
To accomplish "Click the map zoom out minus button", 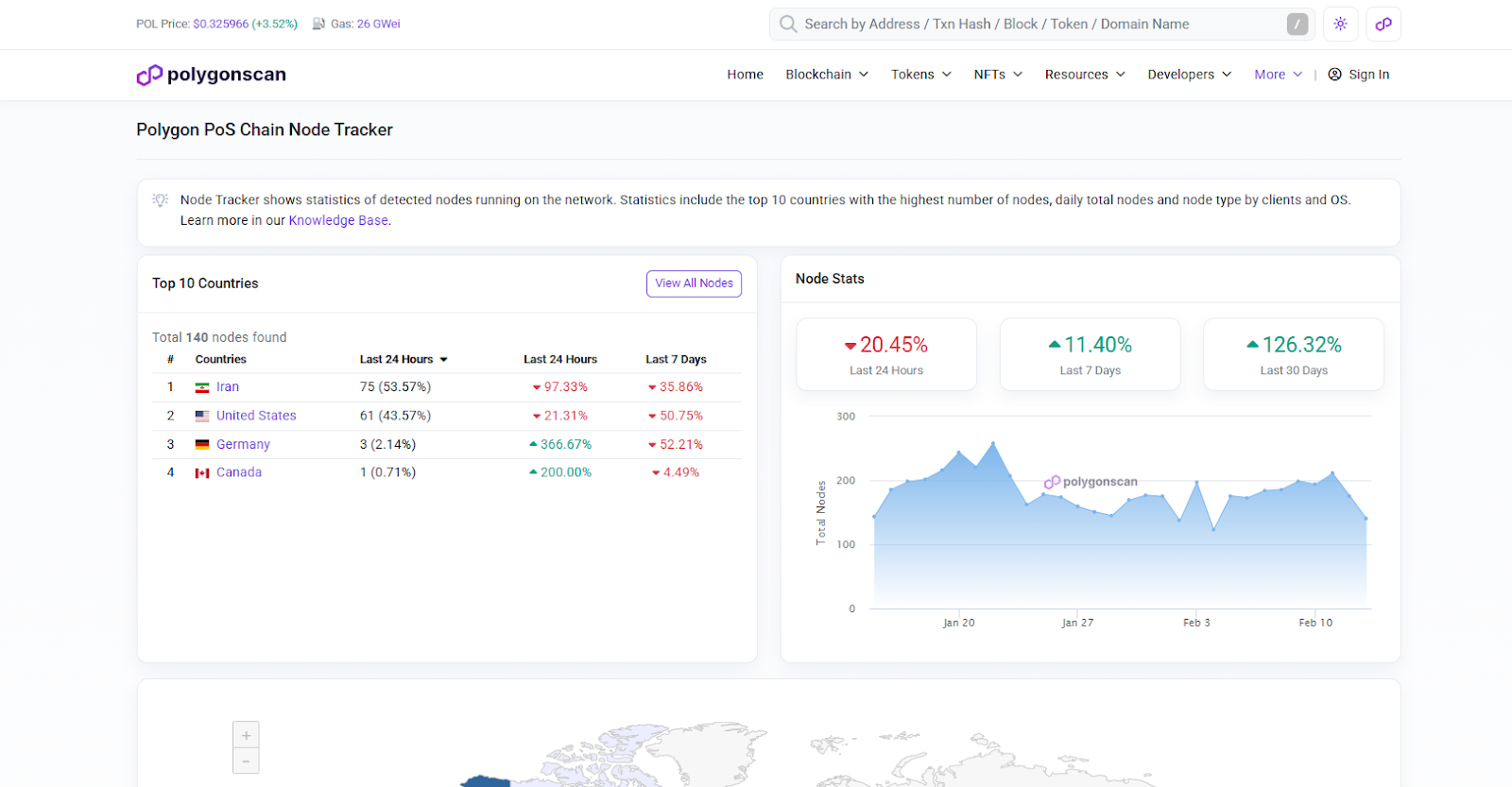I will click(246, 761).
